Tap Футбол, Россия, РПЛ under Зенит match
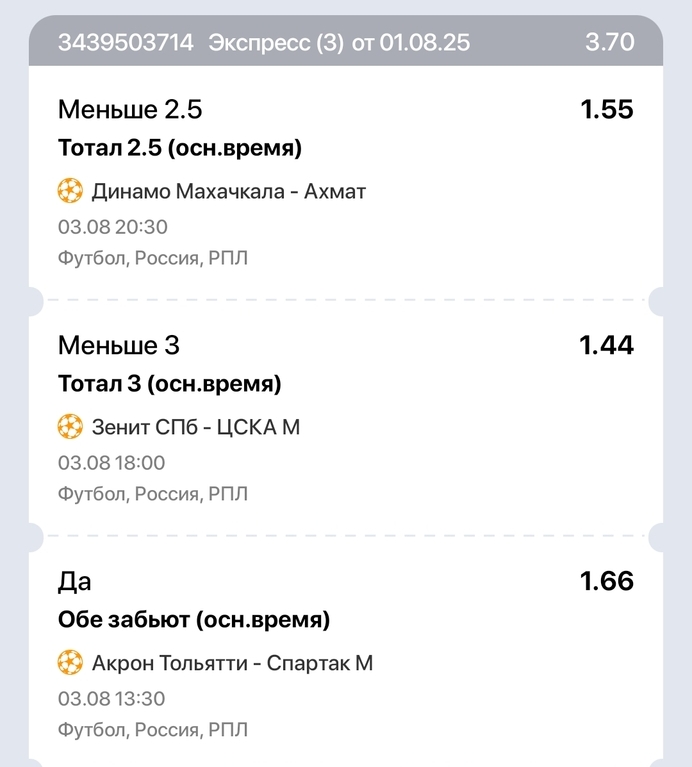The width and height of the screenshot is (692, 767). click(x=153, y=494)
